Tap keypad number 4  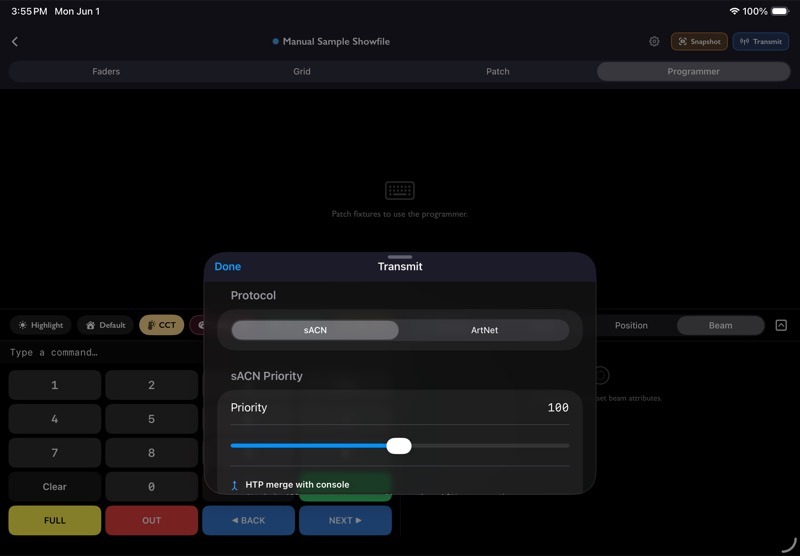[55, 419]
